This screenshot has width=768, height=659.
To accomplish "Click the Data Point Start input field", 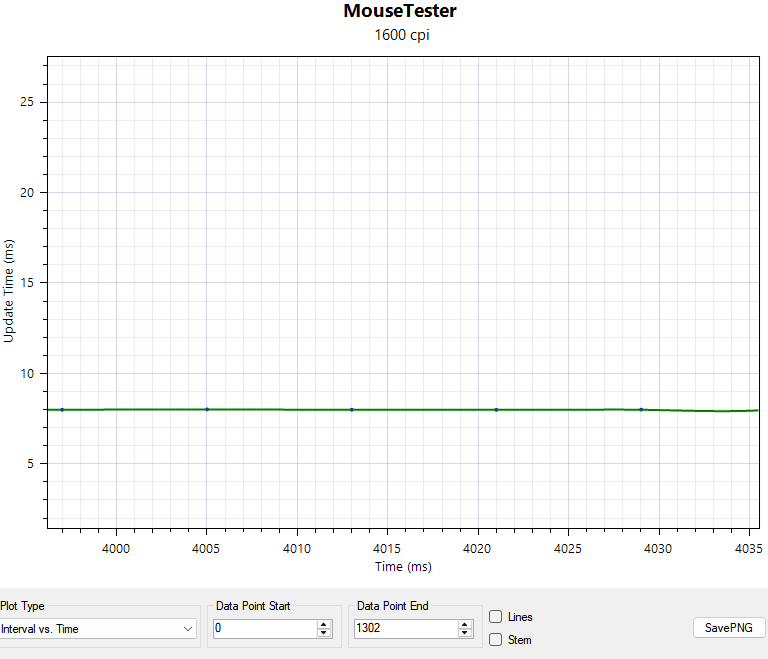I will point(263,629).
